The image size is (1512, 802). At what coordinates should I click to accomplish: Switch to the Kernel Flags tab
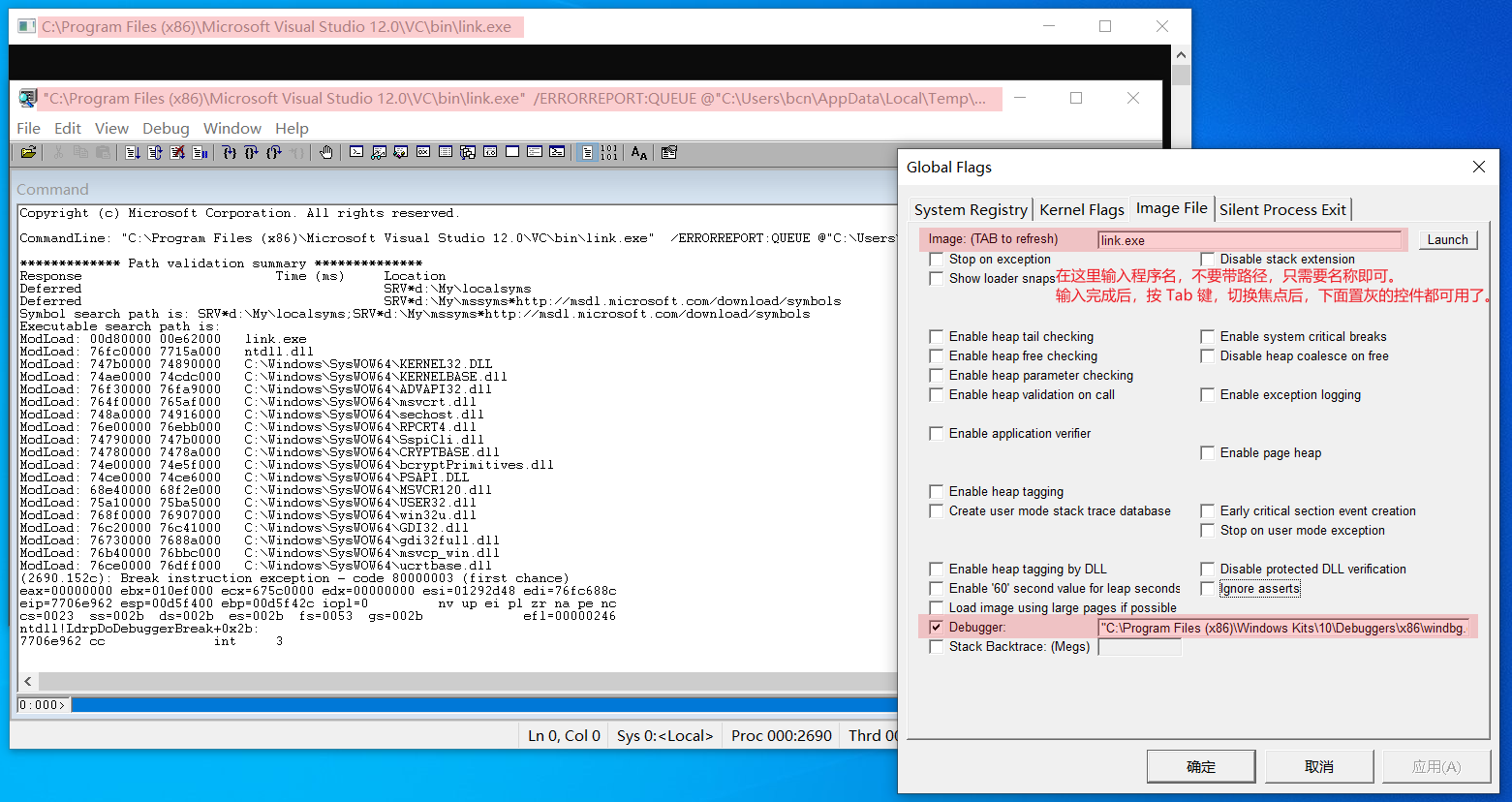1081,209
